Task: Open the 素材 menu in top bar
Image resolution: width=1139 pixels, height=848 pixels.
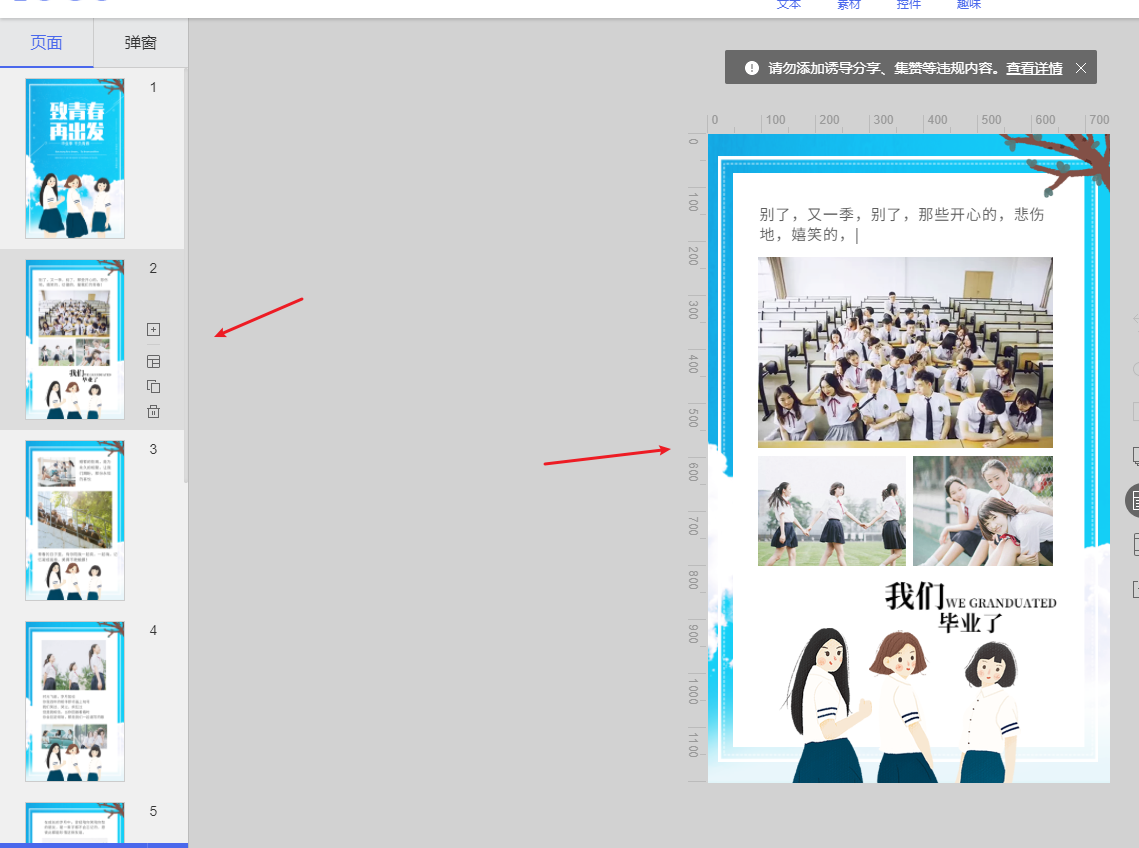Action: pos(848,4)
